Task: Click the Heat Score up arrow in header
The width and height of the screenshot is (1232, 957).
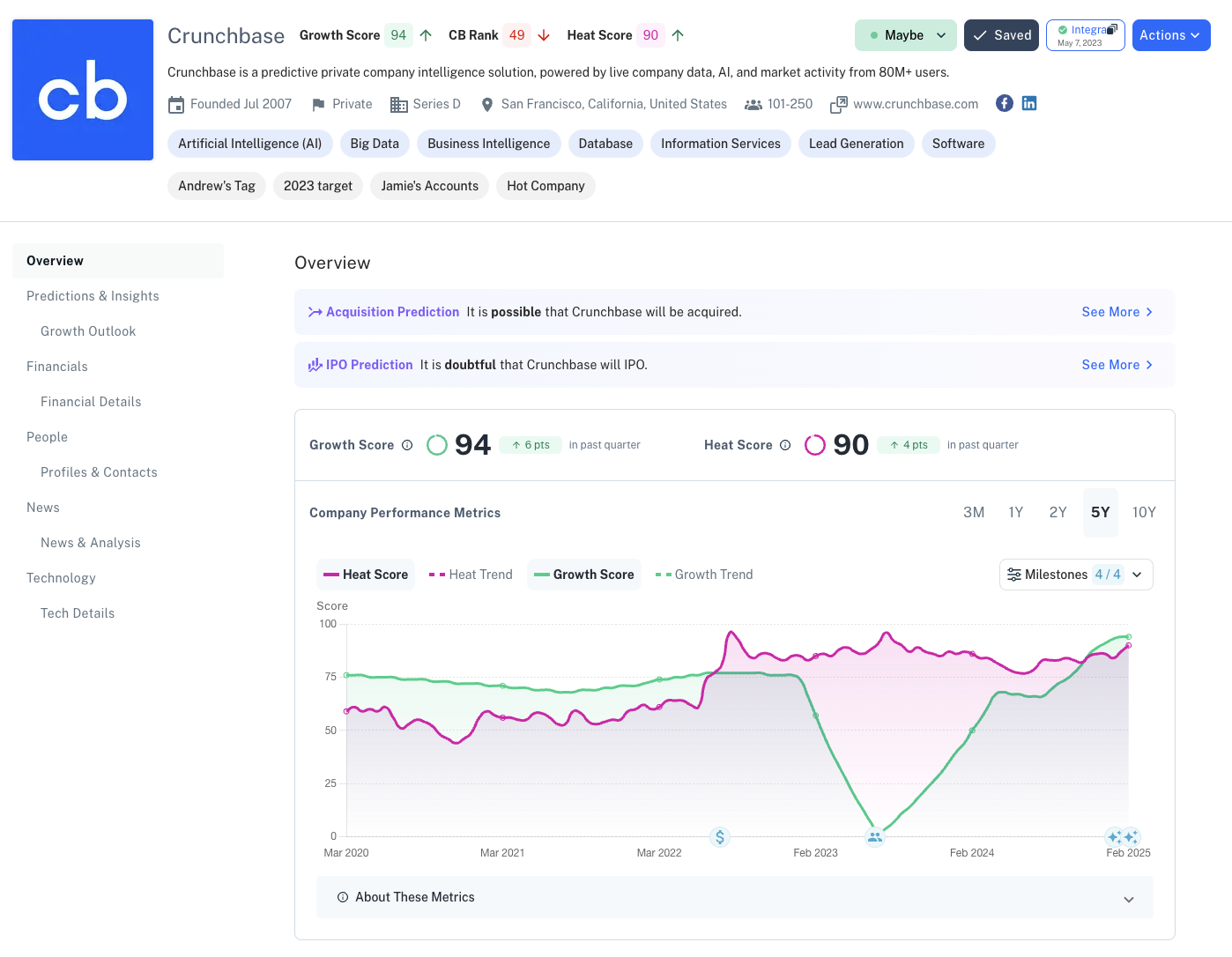Action: [x=678, y=35]
